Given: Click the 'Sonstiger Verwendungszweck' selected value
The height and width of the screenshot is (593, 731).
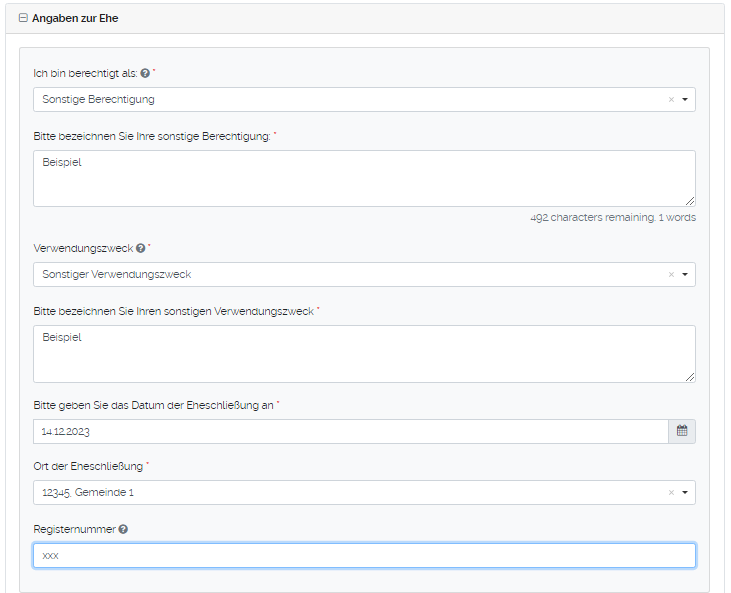Looking at the screenshot, I should pos(116,275).
